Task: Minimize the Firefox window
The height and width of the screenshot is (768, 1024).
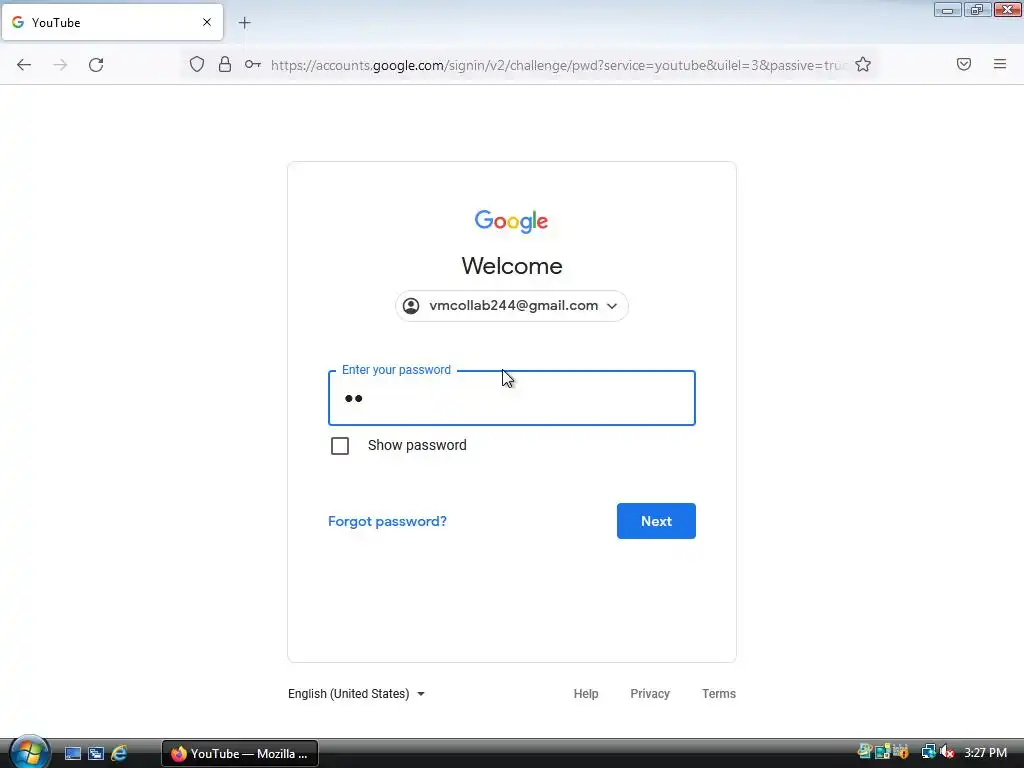Action: (x=947, y=10)
